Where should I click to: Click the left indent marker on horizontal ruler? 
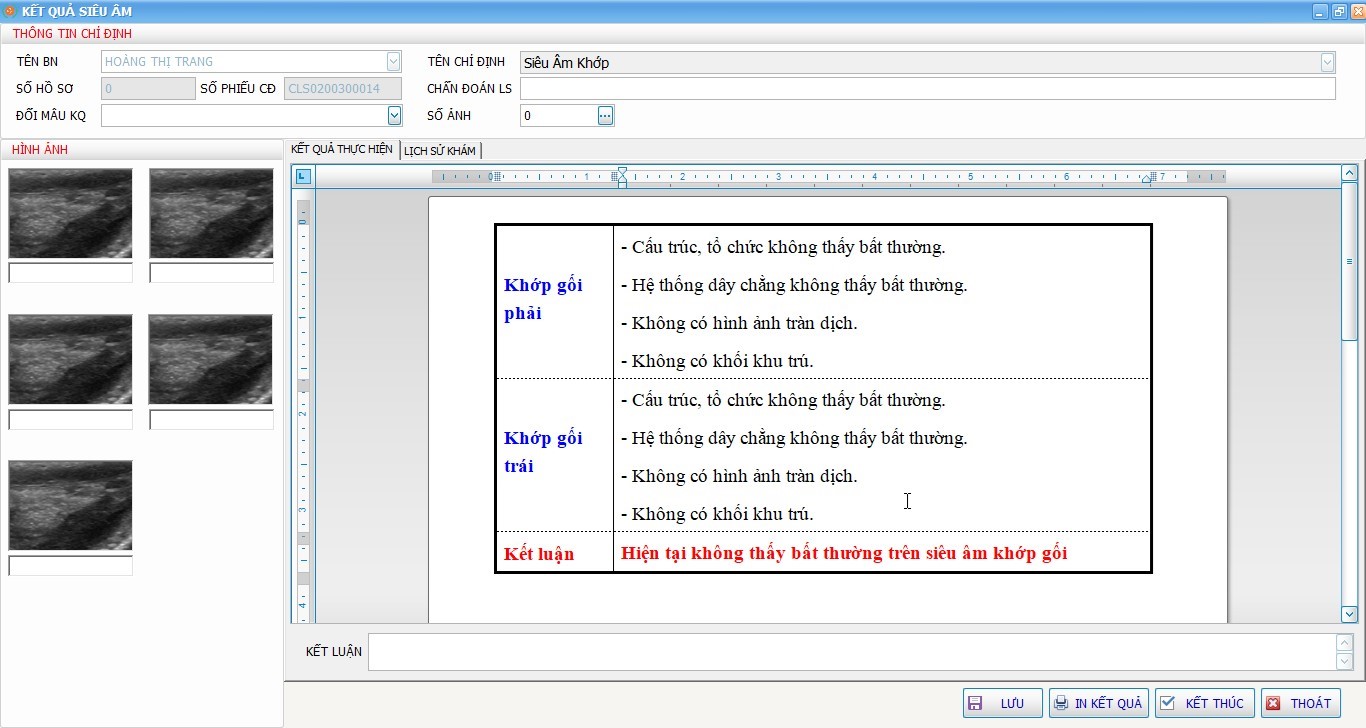click(x=622, y=177)
